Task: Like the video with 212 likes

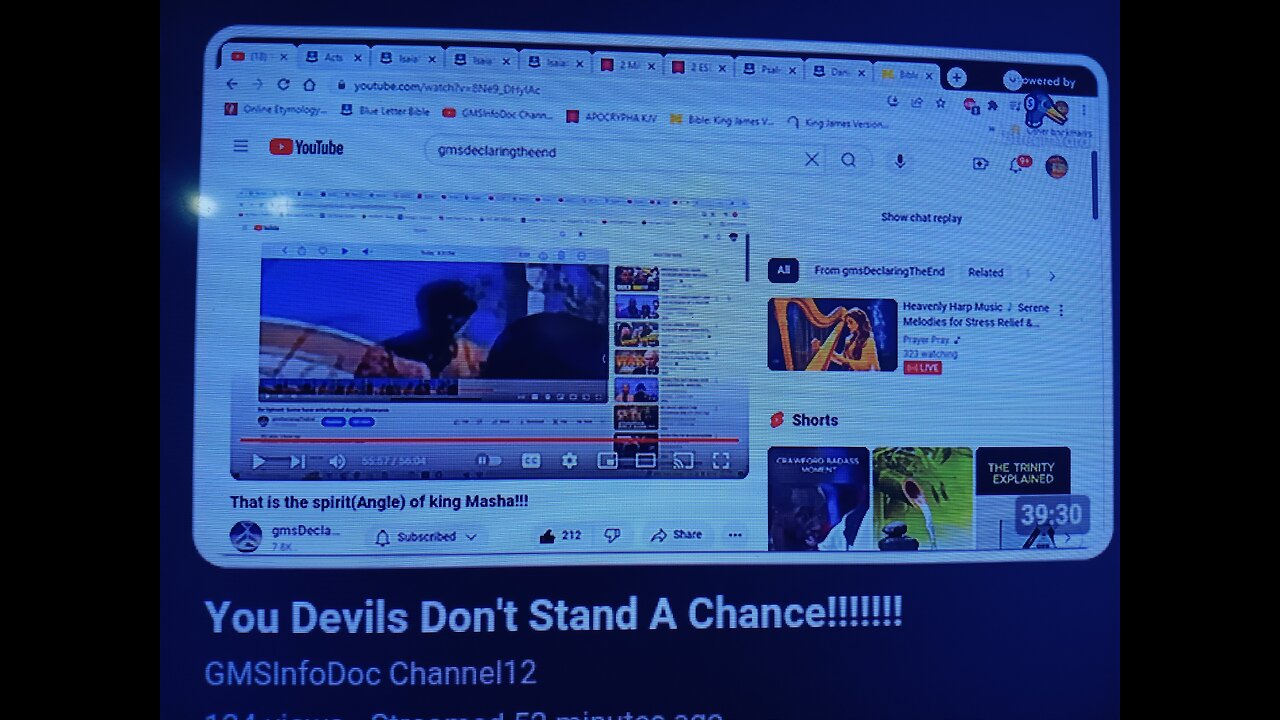Action: tap(560, 535)
